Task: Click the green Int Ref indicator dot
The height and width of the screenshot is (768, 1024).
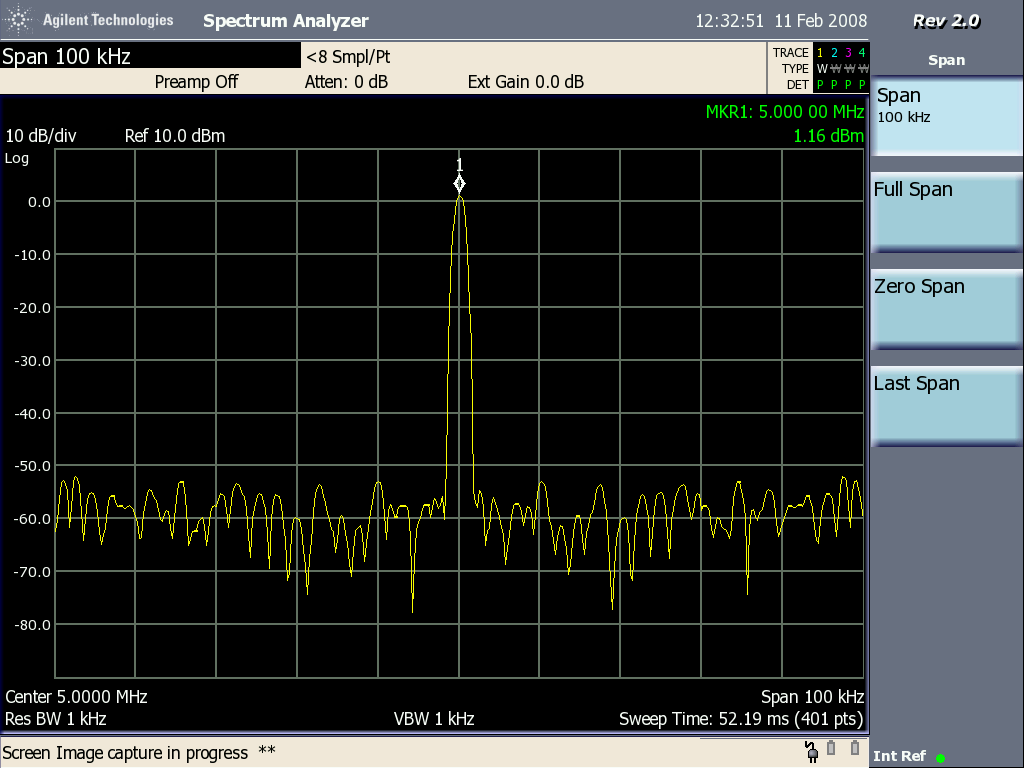Action: click(x=940, y=758)
